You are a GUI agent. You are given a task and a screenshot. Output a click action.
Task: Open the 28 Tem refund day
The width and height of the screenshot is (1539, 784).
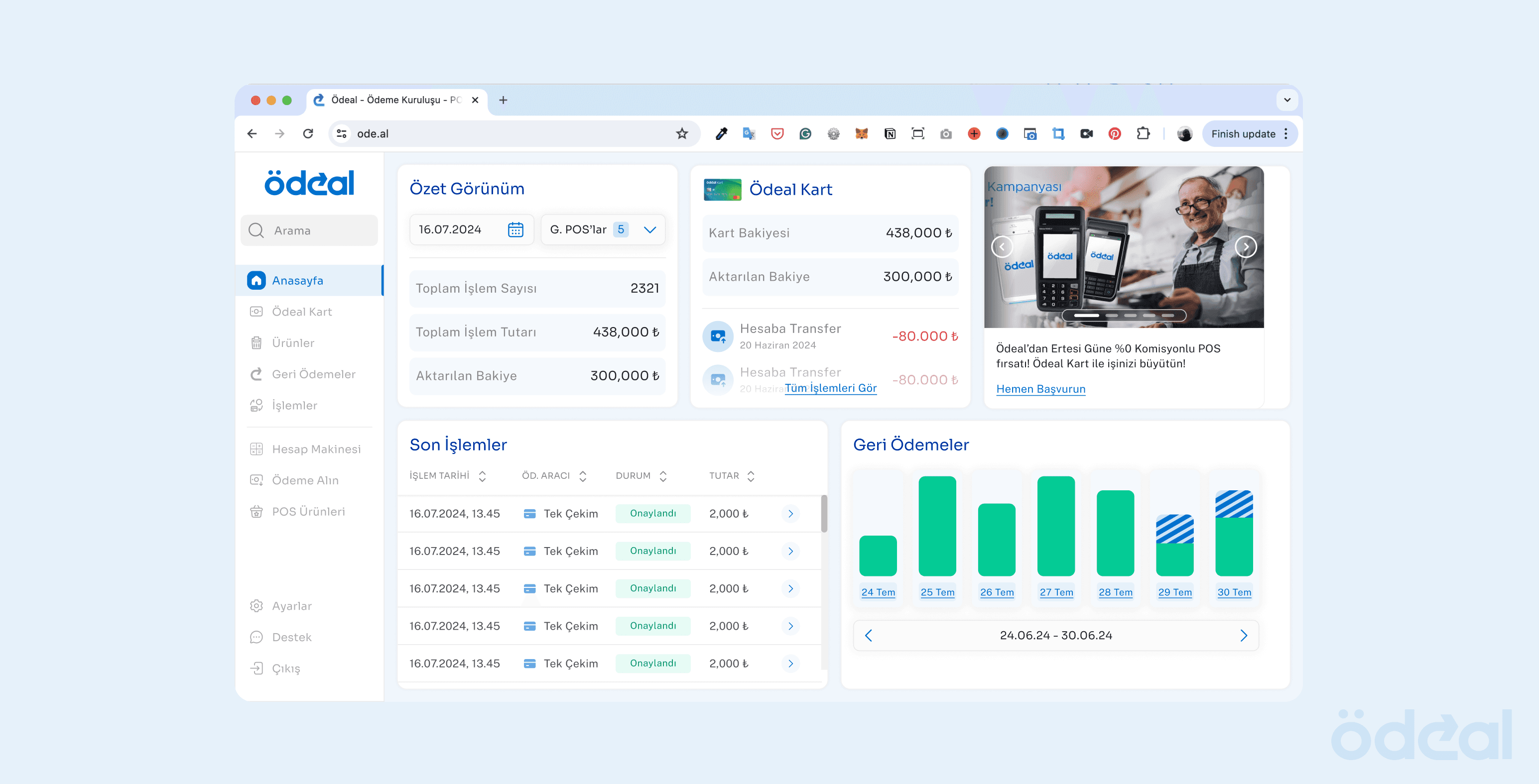pyautogui.click(x=1116, y=592)
